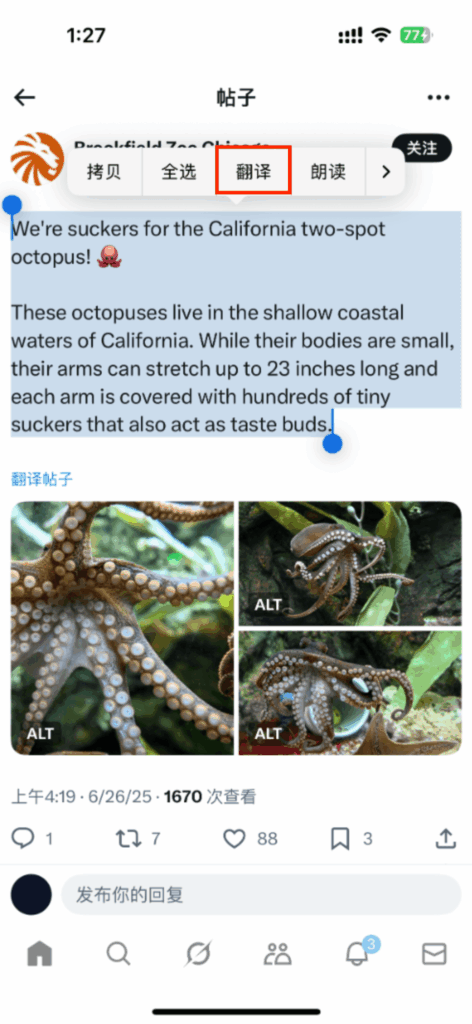
Task: Choose 翻译 in the selection menu
Action: pos(253,172)
